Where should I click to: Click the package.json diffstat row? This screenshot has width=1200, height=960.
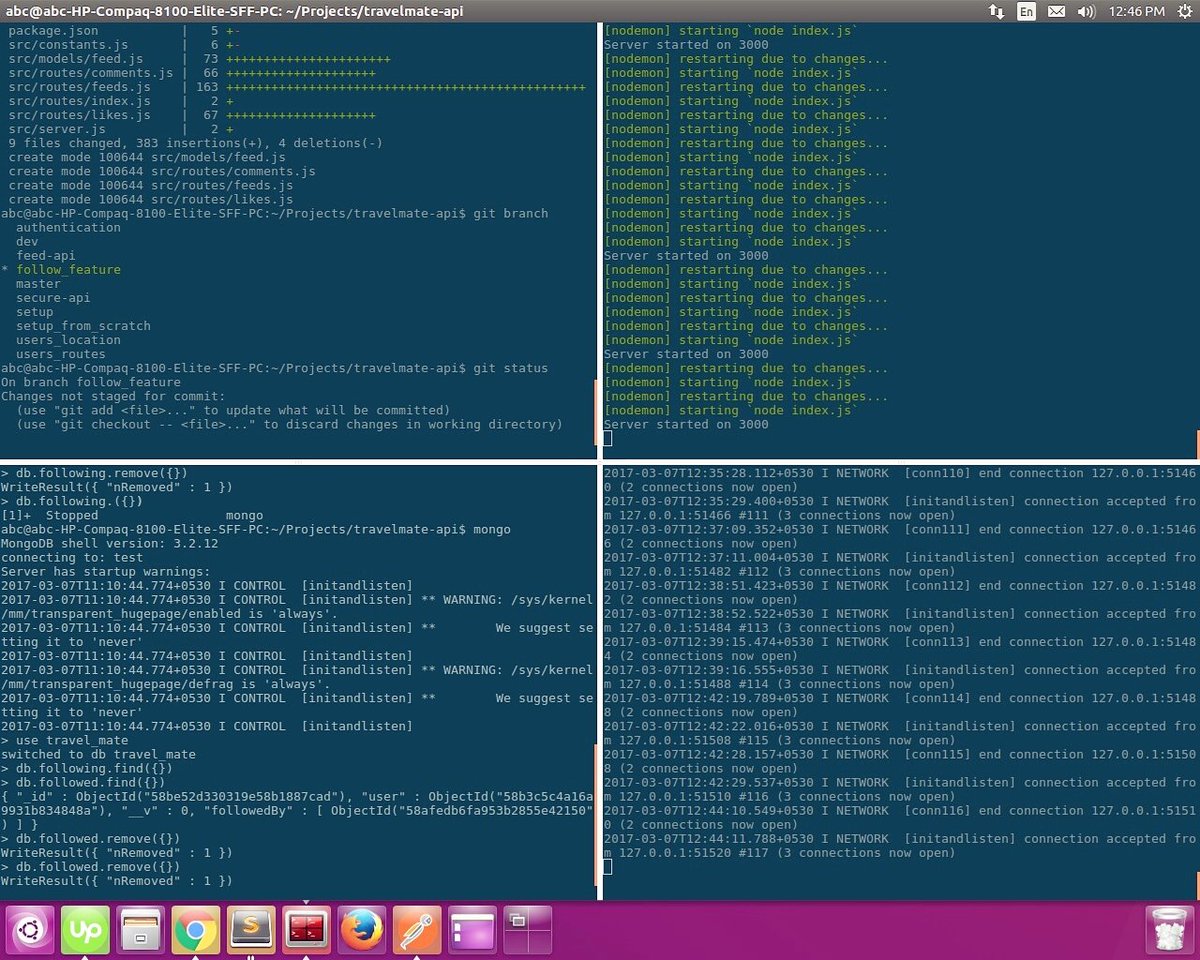(x=124, y=31)
